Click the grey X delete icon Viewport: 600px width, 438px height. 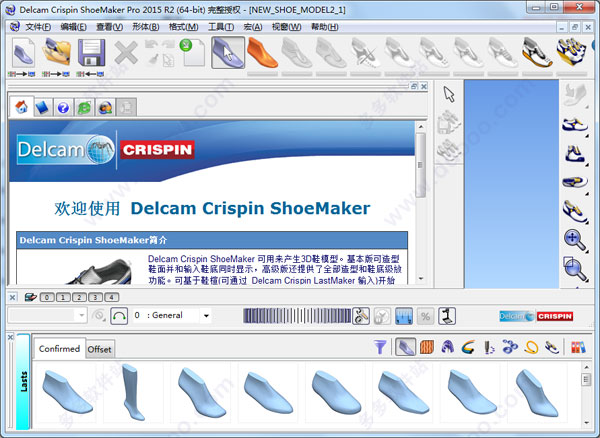pos(126,53)
